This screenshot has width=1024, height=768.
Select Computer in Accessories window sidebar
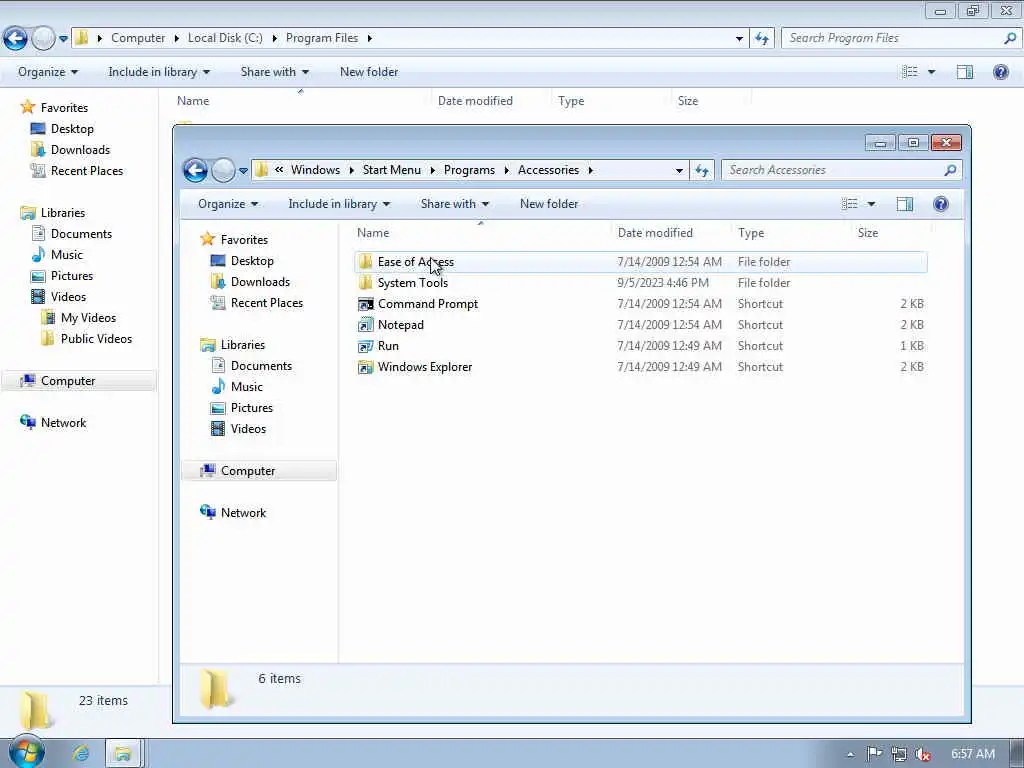[x=248, y=472]
